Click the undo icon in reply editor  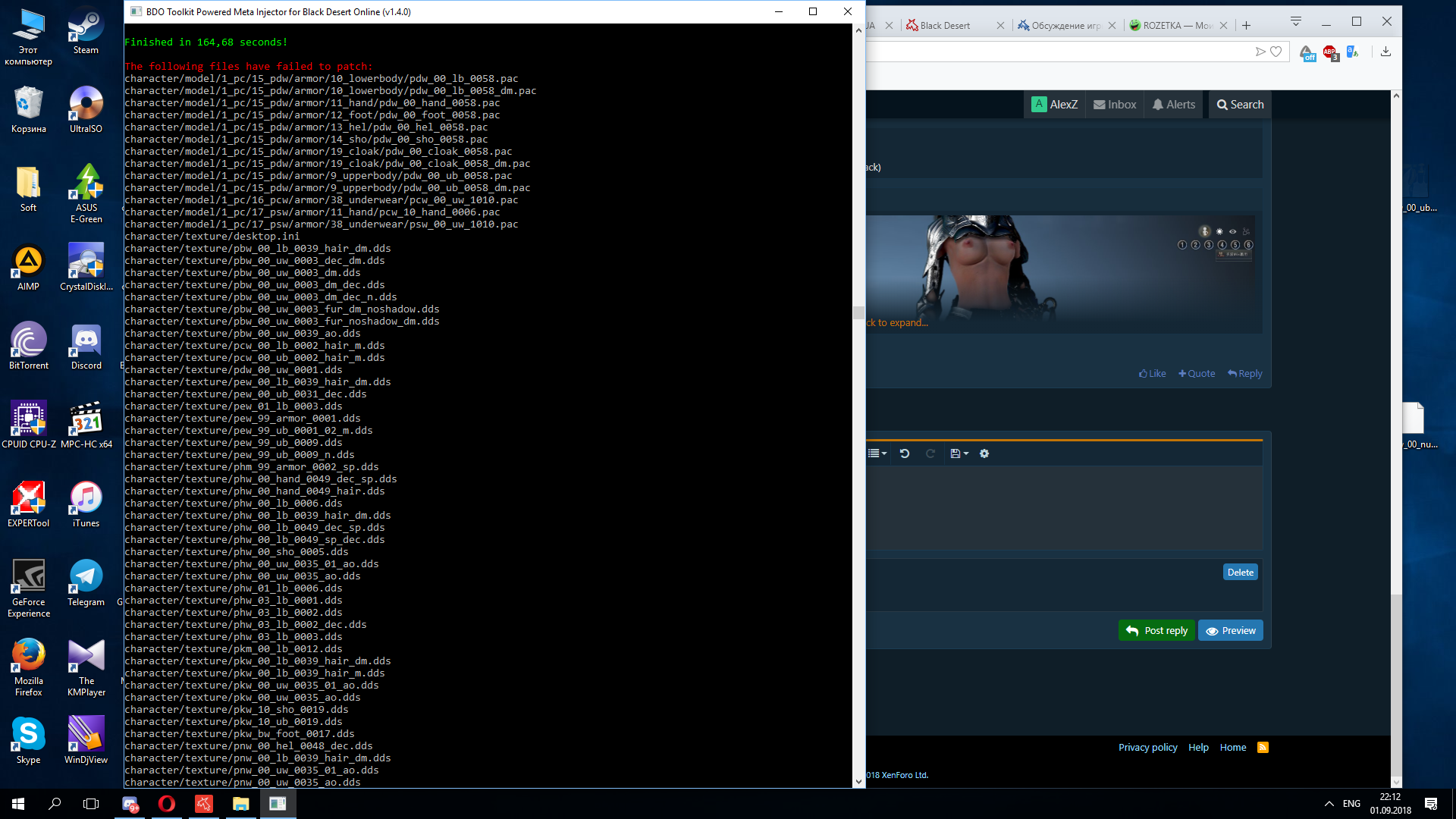click(x=904, y=453)
